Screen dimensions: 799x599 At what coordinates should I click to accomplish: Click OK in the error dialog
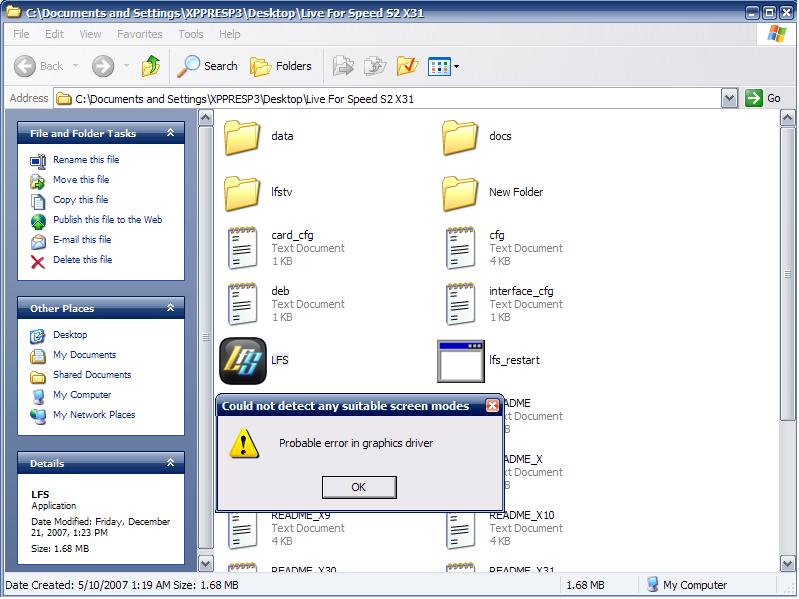(359, 487)
